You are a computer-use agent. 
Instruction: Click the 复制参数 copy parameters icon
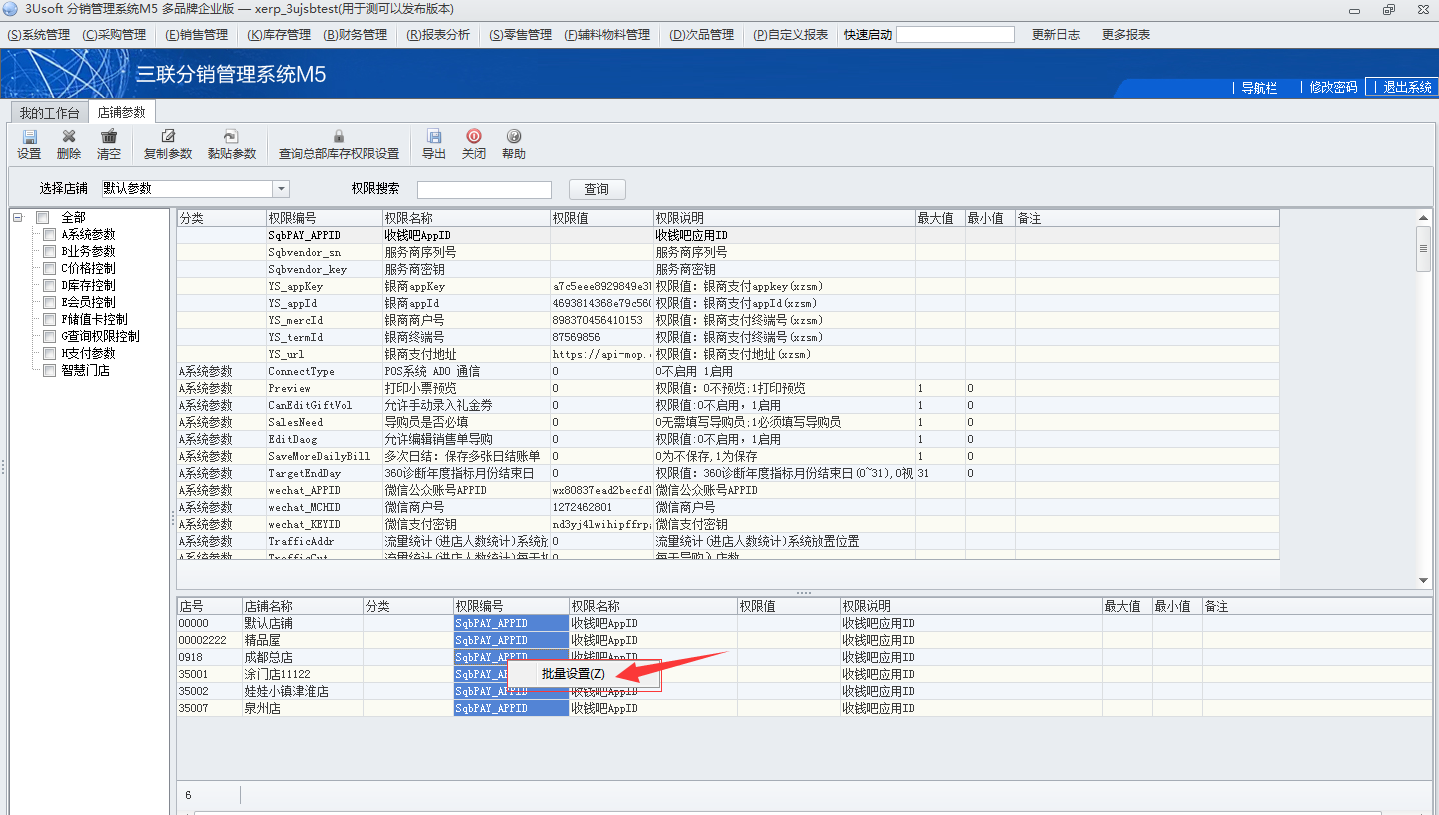pyautogui.click(x=168, y=137)
